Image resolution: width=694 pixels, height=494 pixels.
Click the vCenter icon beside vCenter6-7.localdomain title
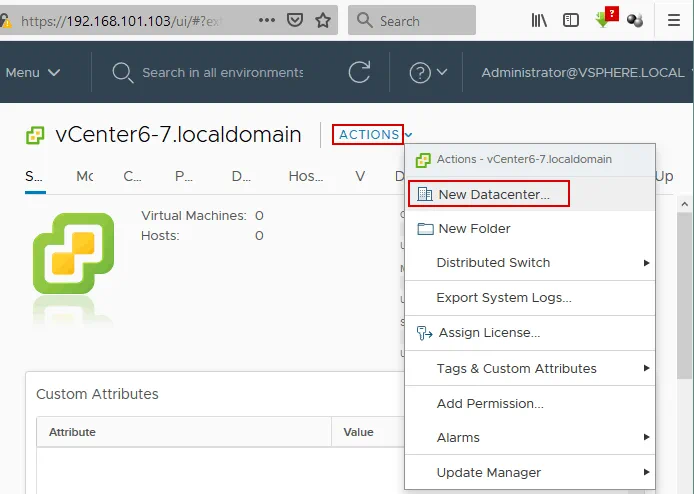[x=35, y=135]
